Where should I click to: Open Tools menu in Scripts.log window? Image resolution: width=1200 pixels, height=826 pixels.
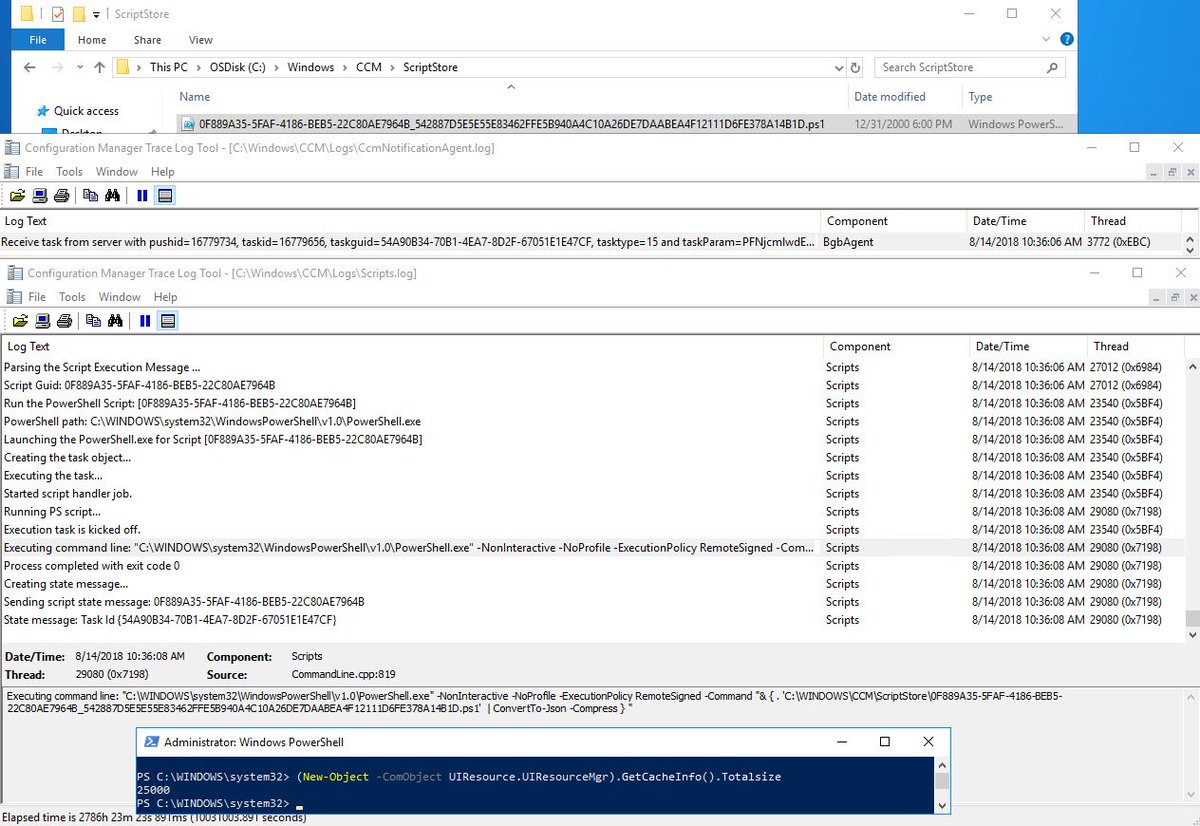pyautogui.click(x=72, y=297)
